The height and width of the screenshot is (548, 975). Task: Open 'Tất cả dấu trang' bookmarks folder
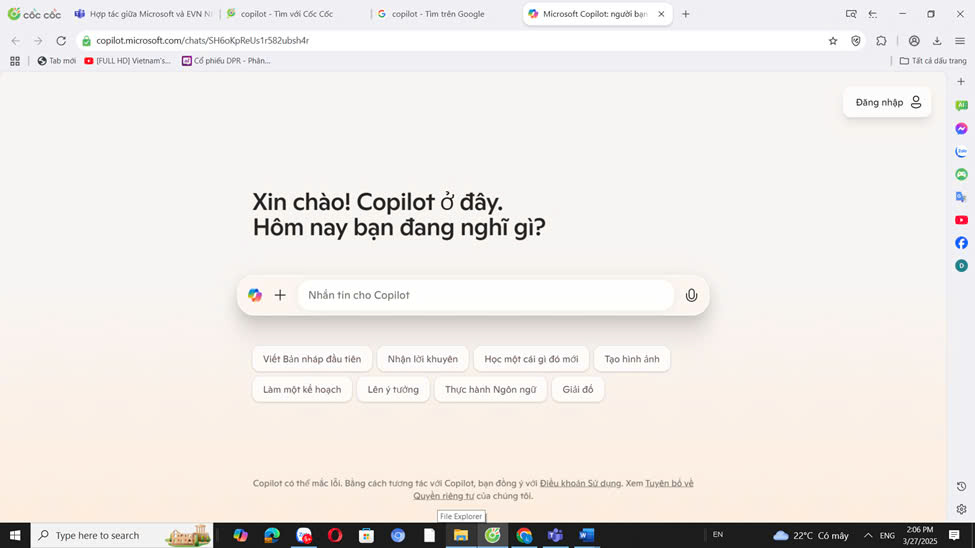933,61
